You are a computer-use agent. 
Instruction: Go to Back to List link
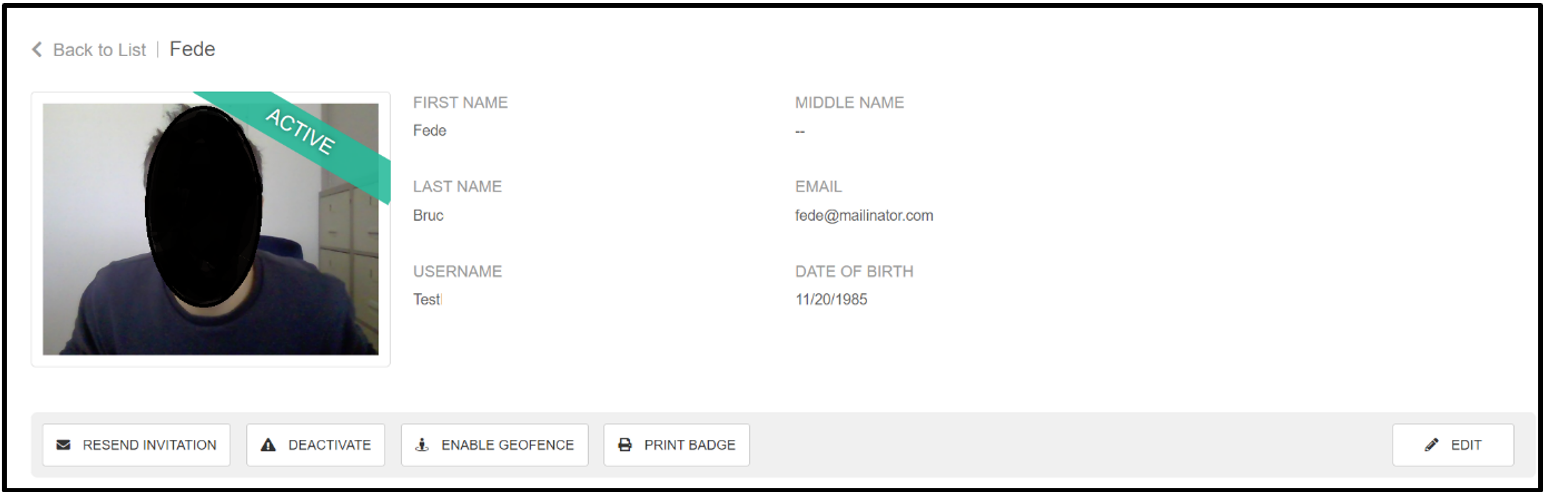coord(99,50)
